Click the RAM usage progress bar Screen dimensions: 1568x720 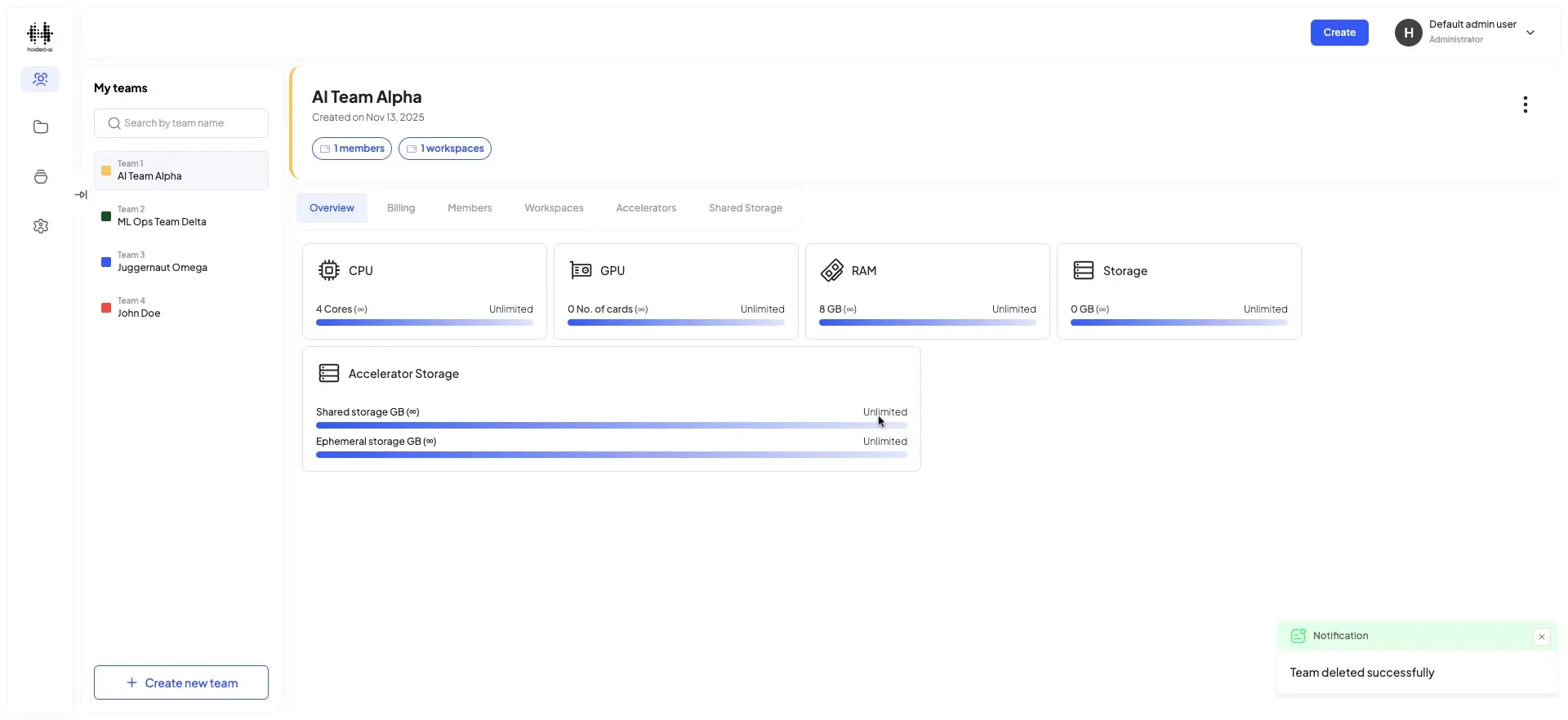(928, 322)
